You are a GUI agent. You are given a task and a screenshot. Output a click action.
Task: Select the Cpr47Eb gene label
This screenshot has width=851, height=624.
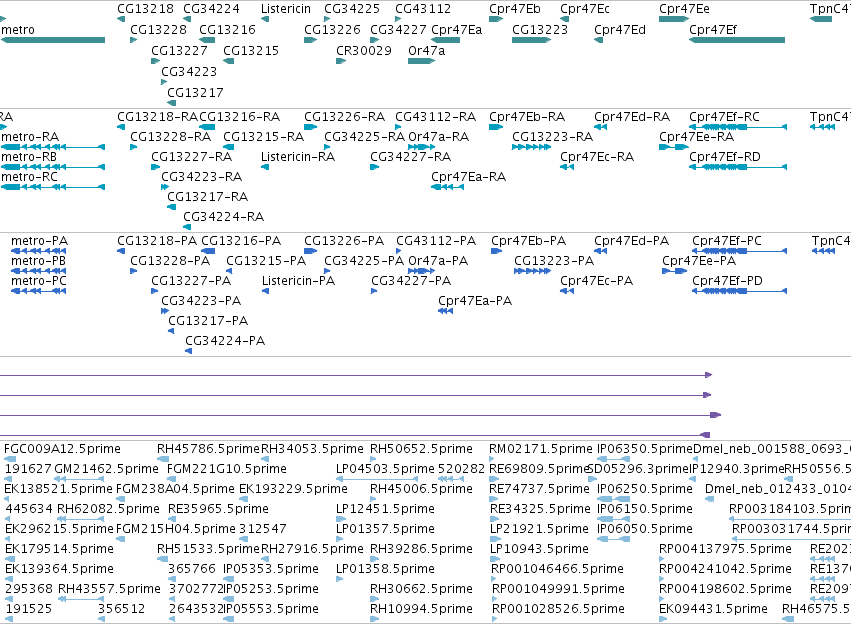(x=515, y=9)
